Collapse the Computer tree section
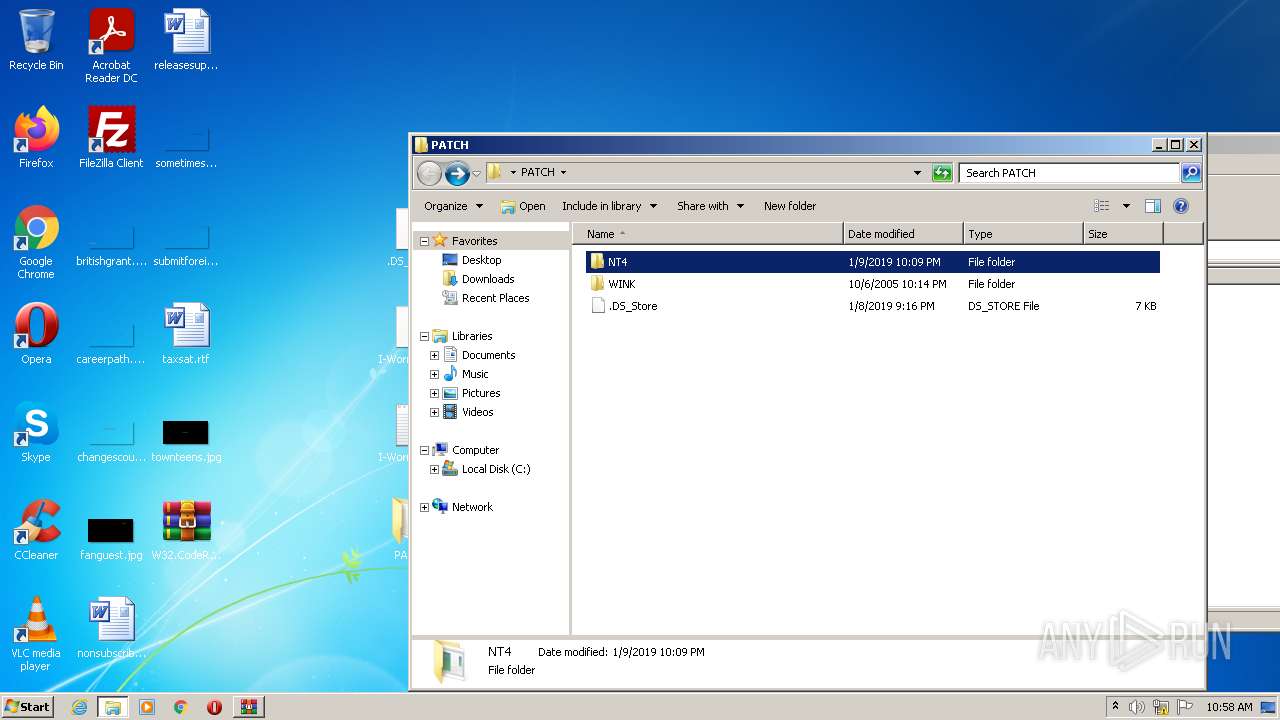Viewport: 1280px width, 720px height. tap(424, 450)
